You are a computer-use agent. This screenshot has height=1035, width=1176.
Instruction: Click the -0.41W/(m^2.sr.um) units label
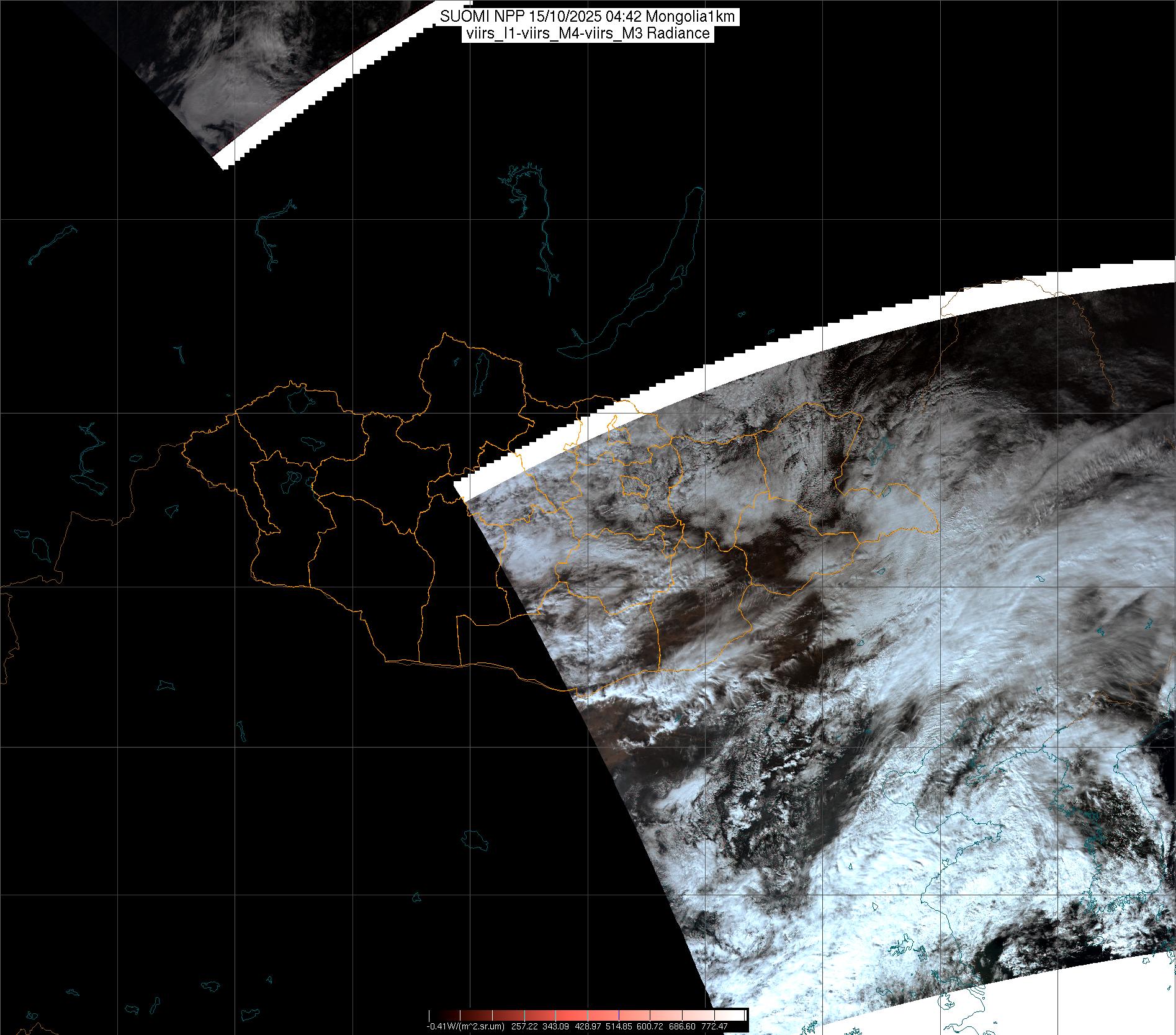[465, 1026]
